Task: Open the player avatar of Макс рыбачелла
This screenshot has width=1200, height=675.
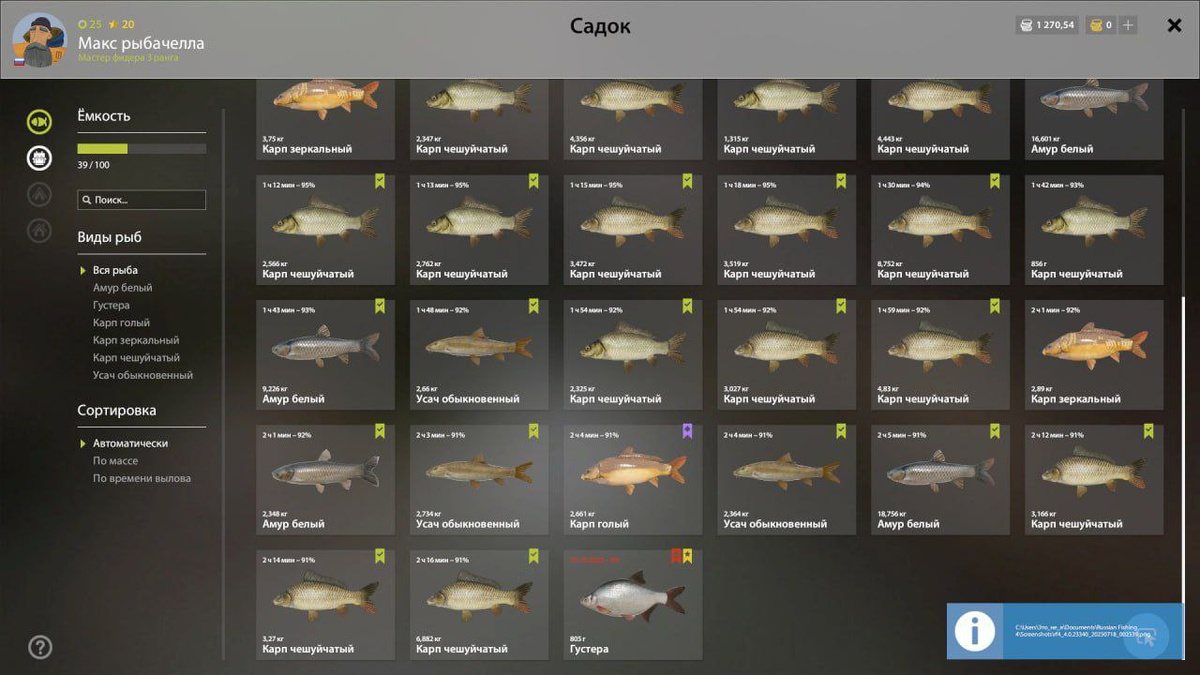Action: click(40, 40)
